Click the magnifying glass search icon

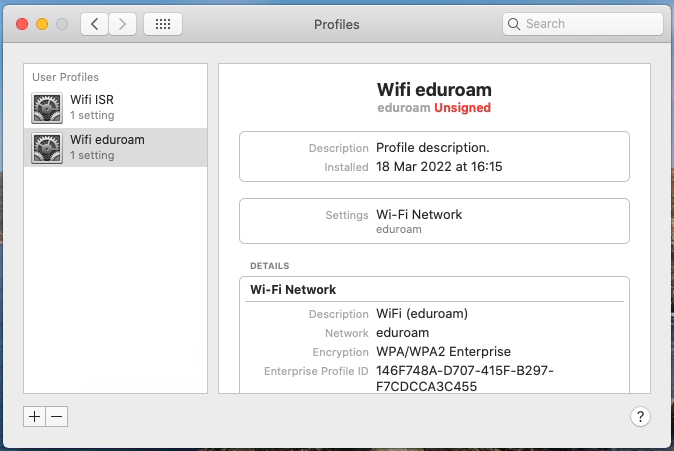(x=514, y=24)
